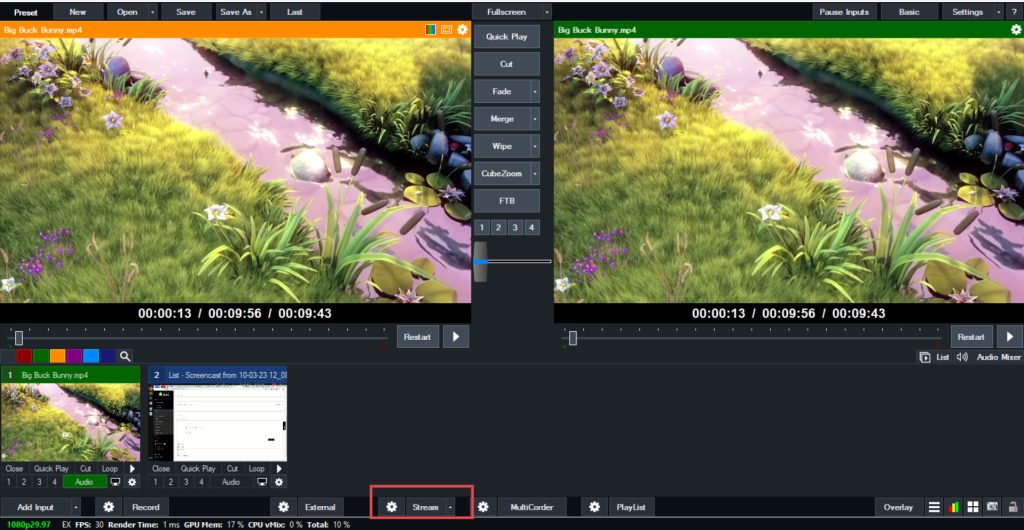Click Pause Inputs

coord(844,12)
